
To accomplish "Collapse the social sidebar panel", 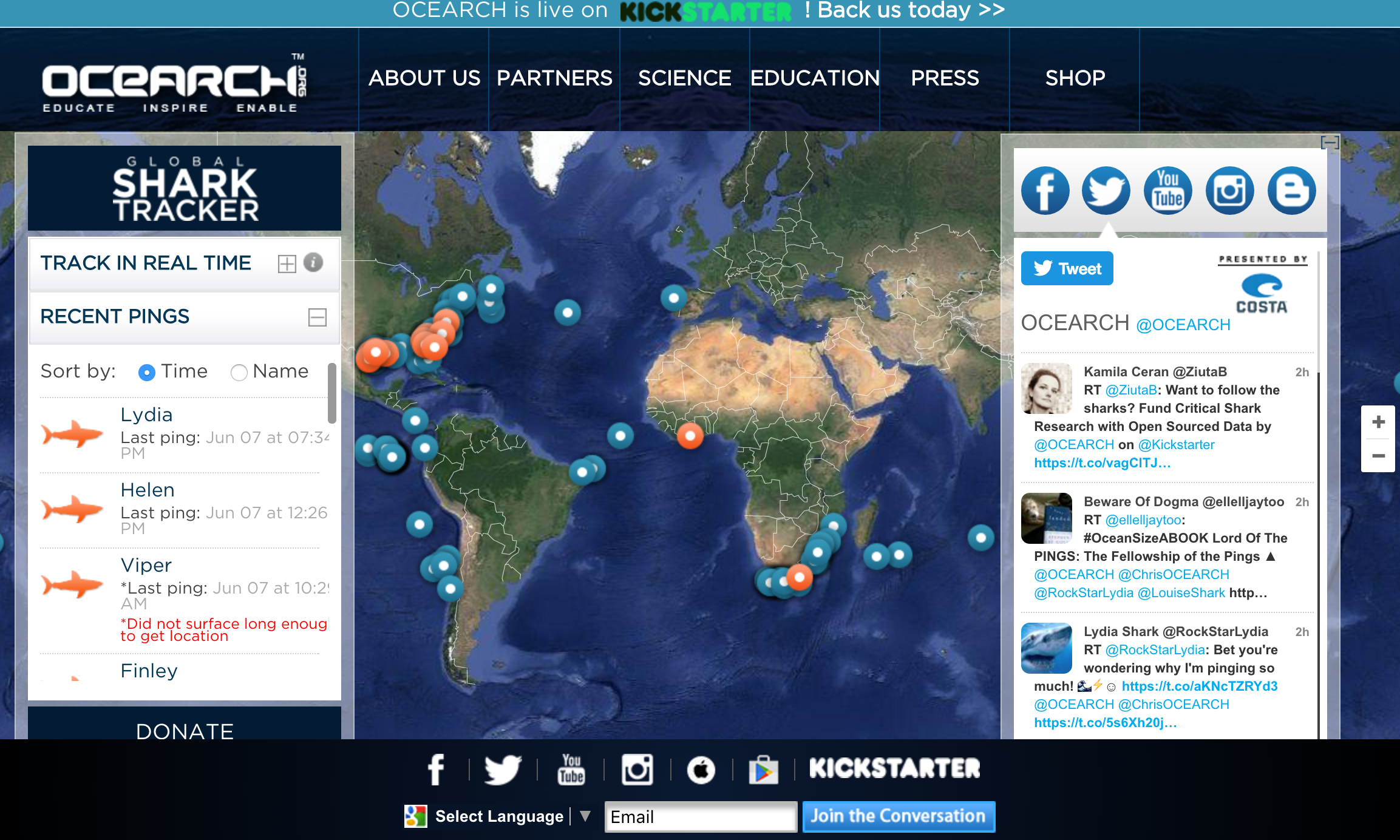I will (1330, 143).
